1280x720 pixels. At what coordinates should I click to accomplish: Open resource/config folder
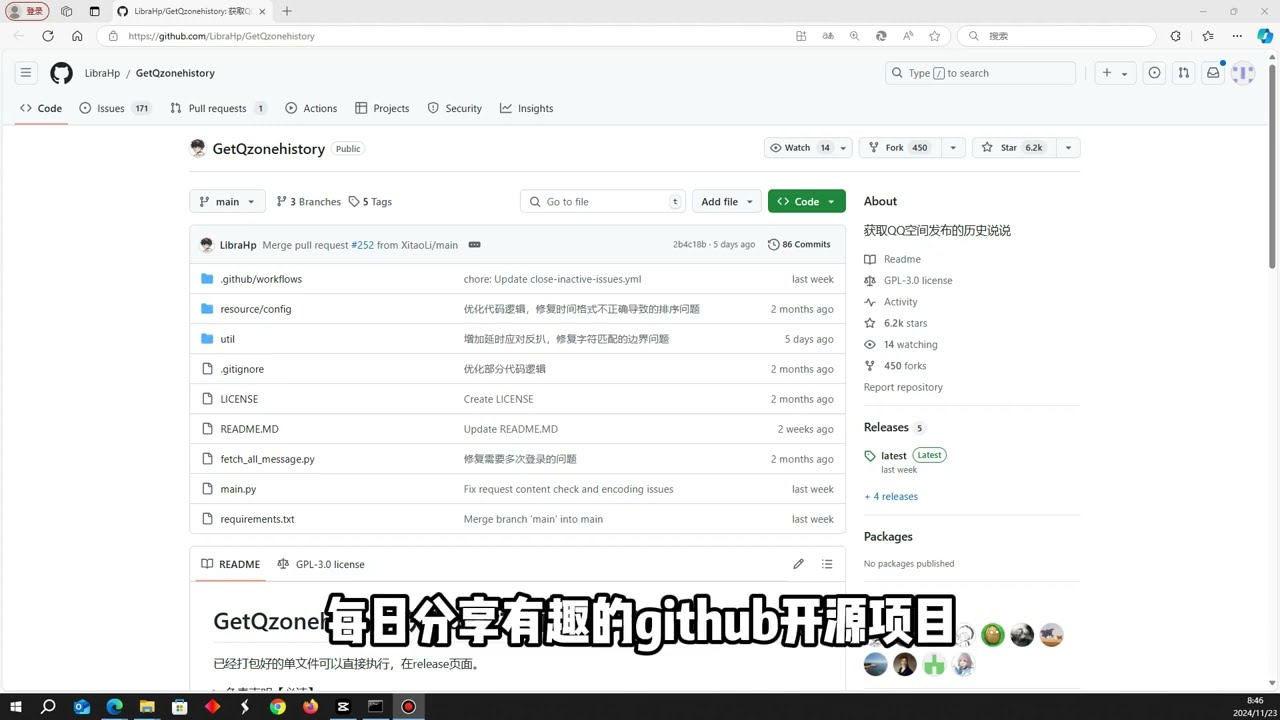(256, 309)
